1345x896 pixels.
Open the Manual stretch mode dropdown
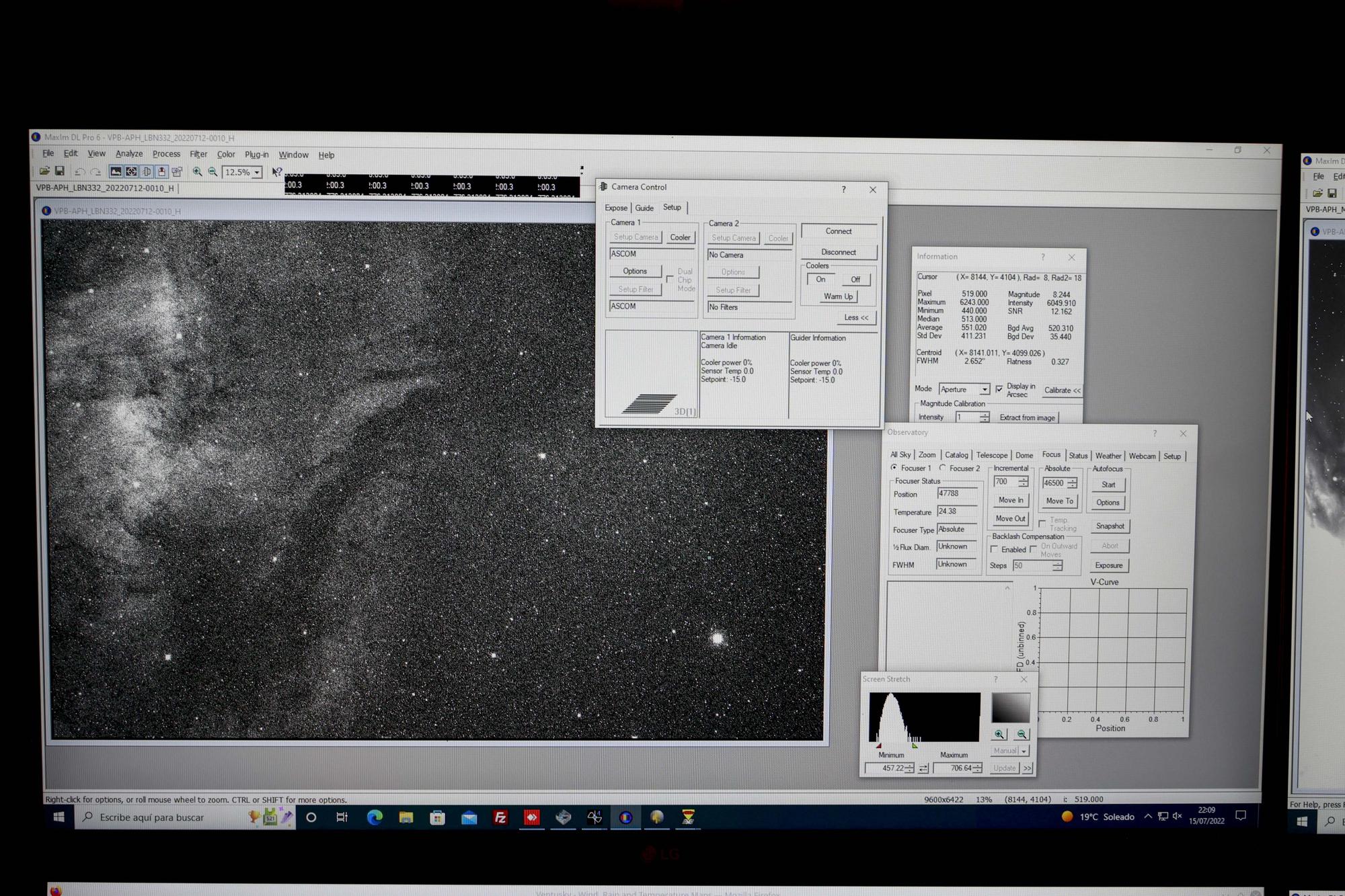pos(1024,751)
